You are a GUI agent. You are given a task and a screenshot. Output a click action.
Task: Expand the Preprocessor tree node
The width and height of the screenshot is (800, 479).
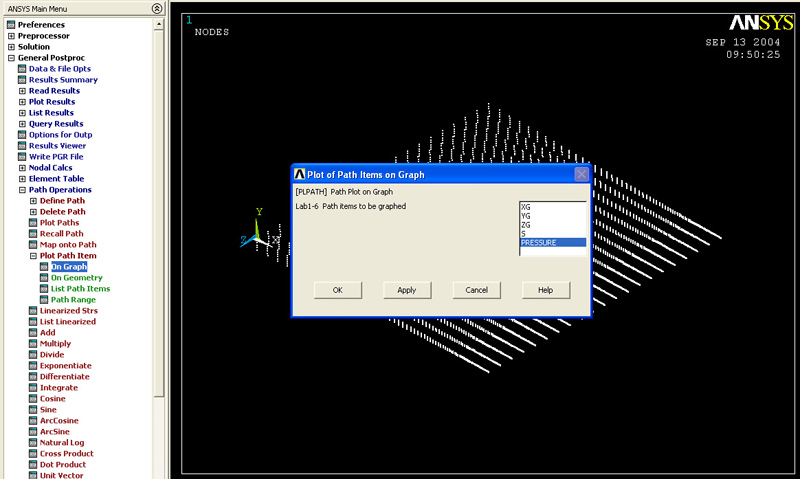point(11,36)
